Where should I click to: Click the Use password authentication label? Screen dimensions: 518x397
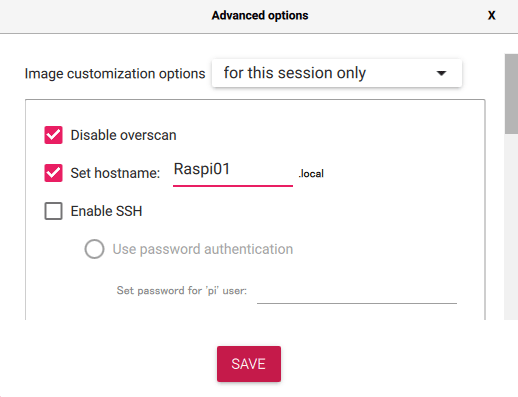click(203, 249)
